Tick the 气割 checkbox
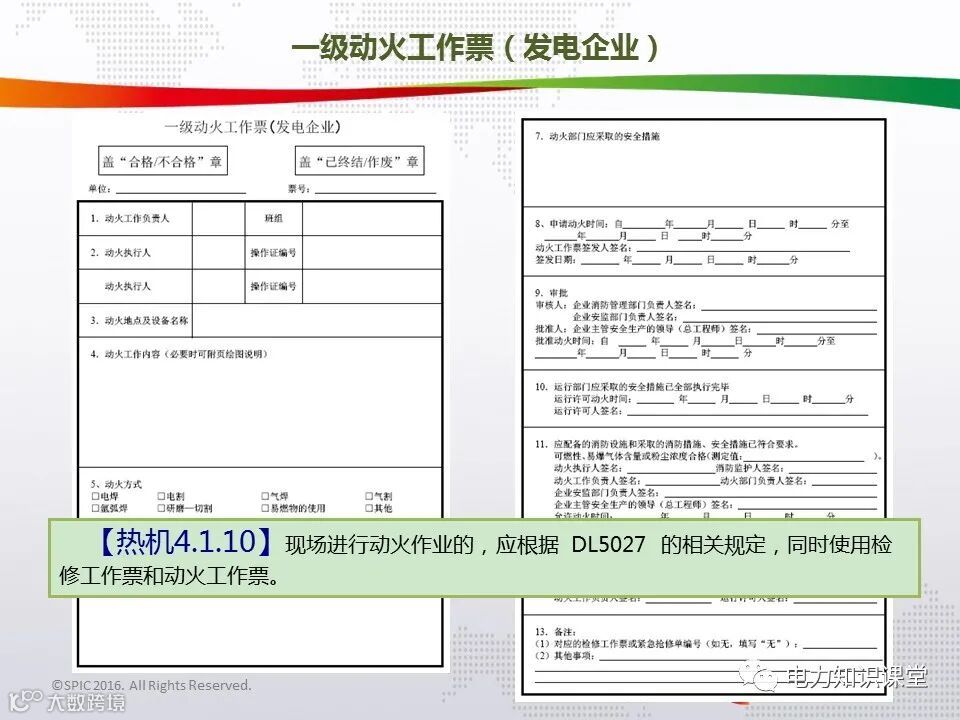This screenshot has width=960, height=720. (369, 497)
